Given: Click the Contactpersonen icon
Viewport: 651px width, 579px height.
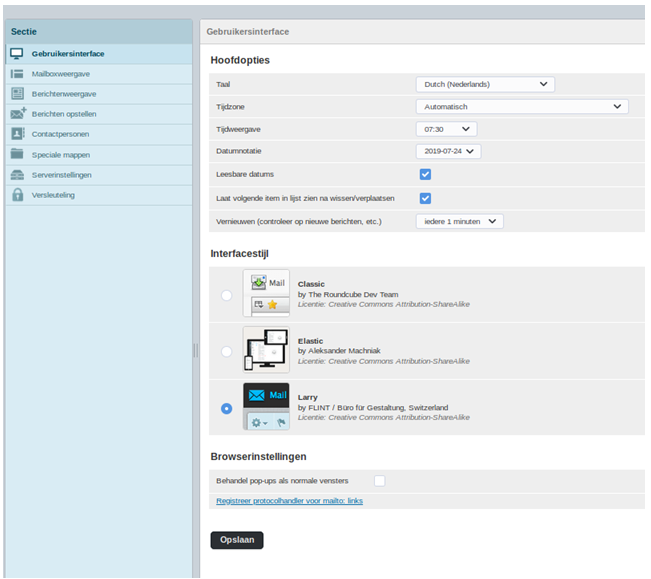Looking at the screenshot, I should 17,134.
